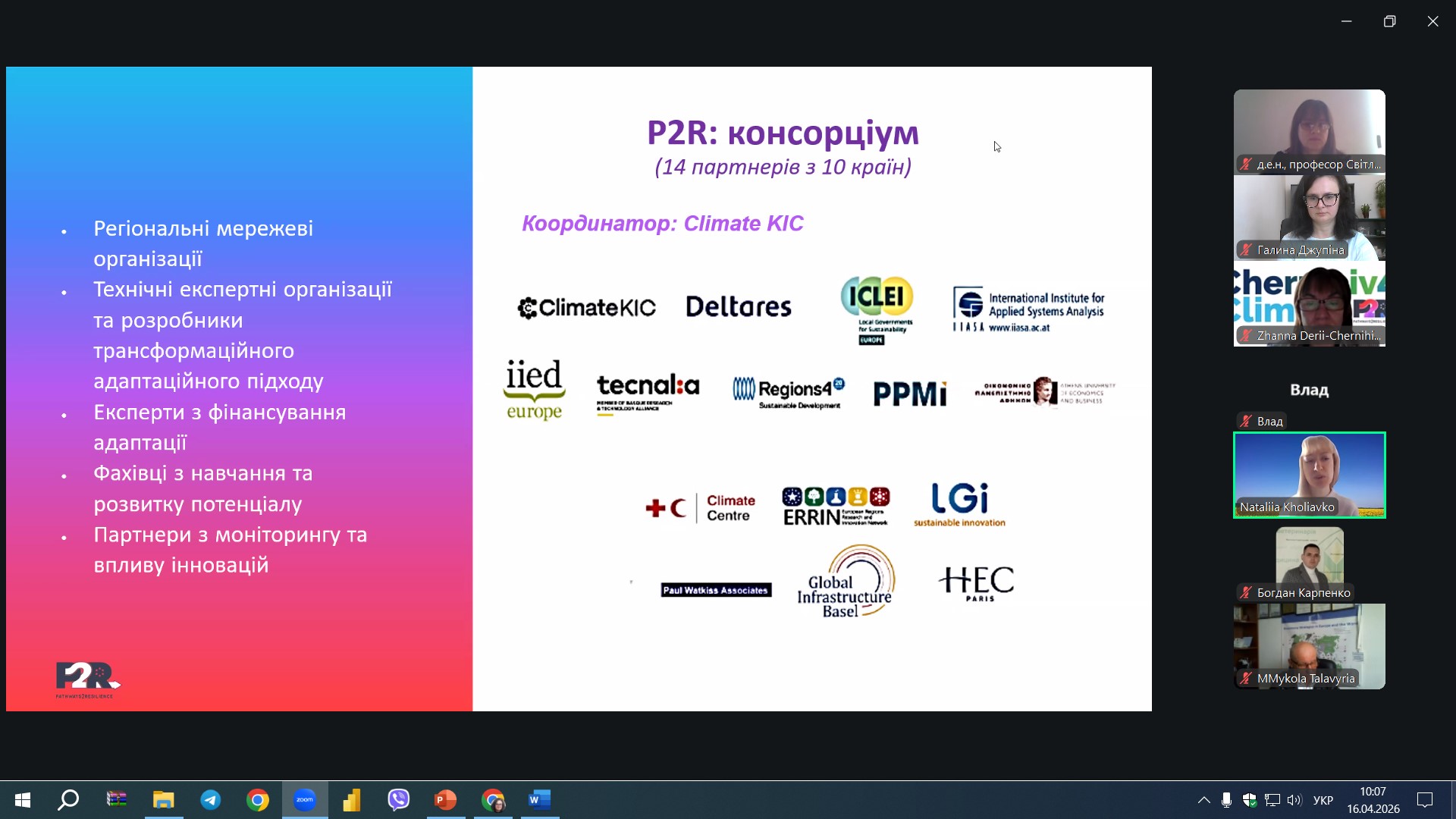
Task: Open the date and time flyout
Action: point(1373,800)
